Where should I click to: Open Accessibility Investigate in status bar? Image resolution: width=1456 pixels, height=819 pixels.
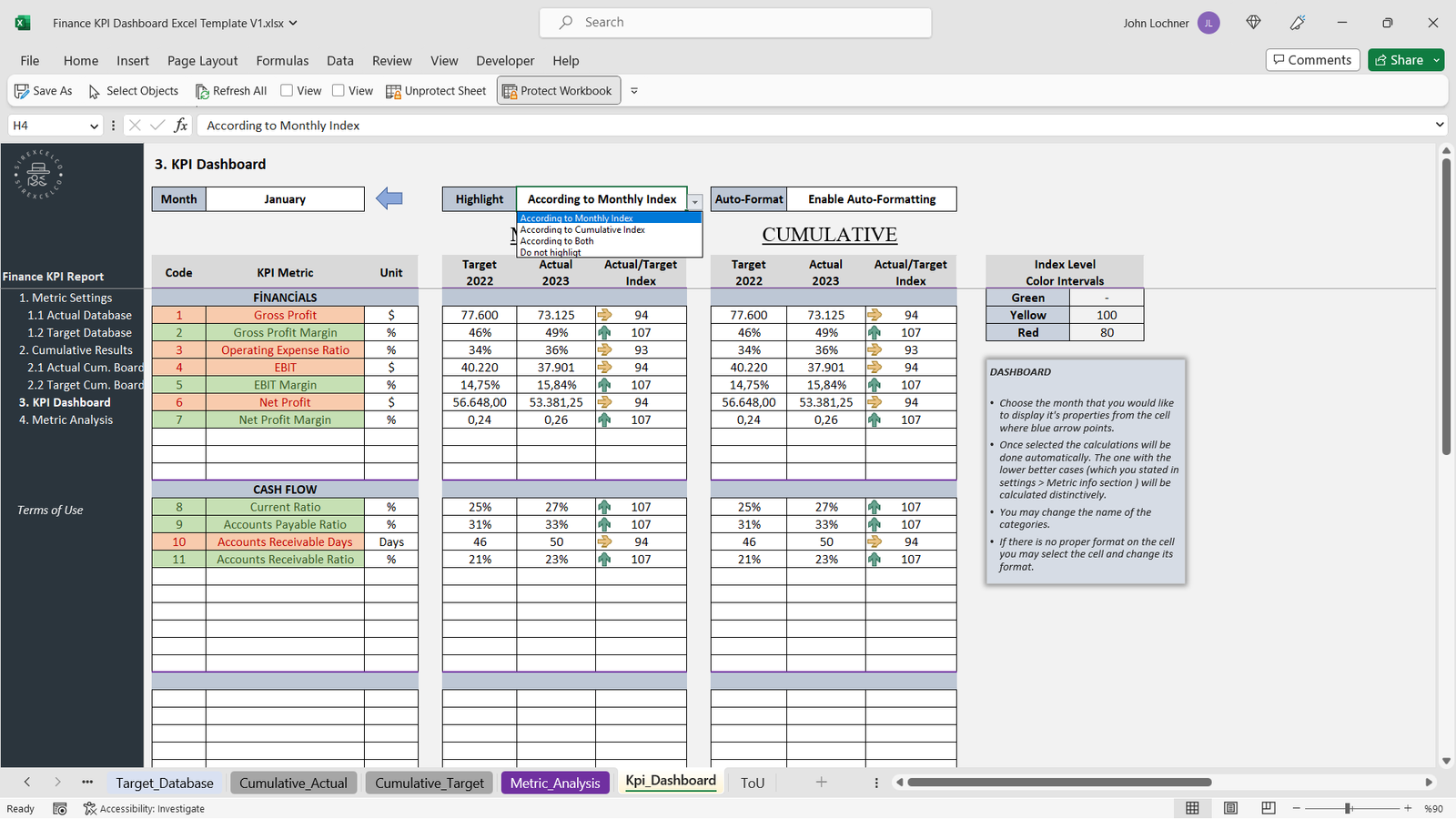coord(144,808)
